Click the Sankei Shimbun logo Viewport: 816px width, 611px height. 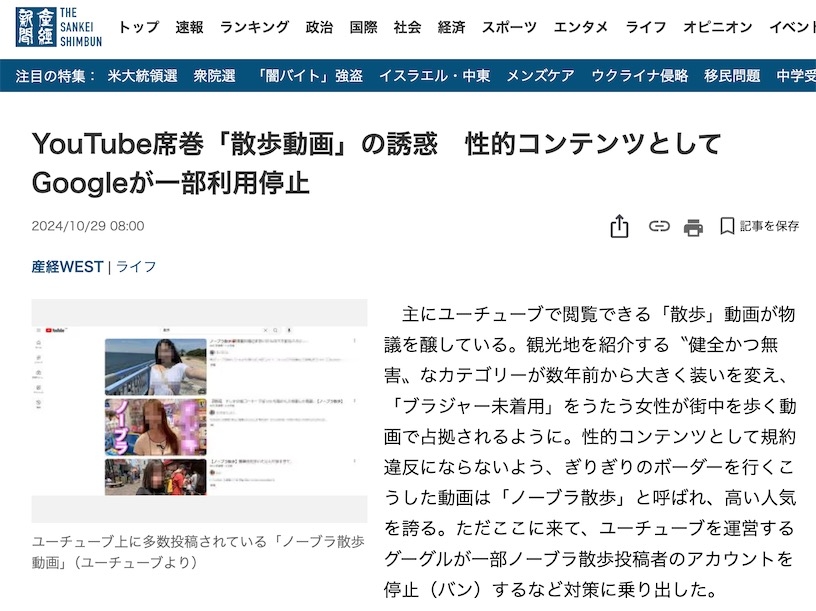click(59, 27)
